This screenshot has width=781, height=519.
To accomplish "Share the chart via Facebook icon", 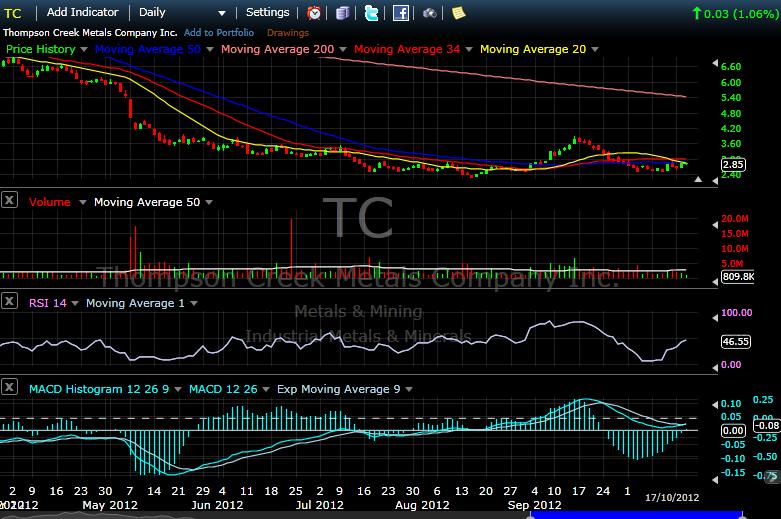I will pyautogui.click(x=401, y=13).
